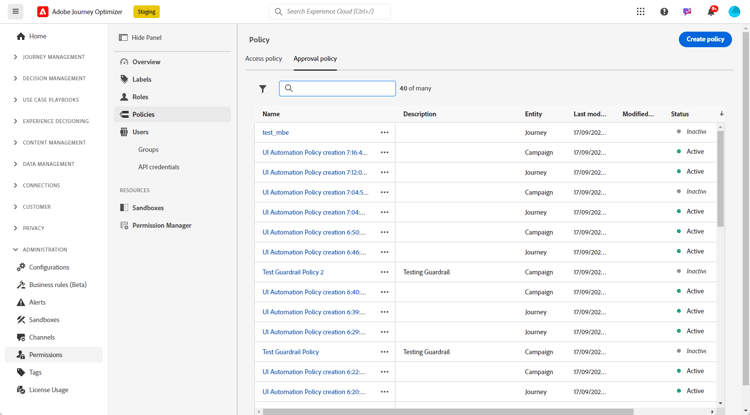Open the hamburger navigation menu
The width and height of the screenshot is (750, 415).
15,12
